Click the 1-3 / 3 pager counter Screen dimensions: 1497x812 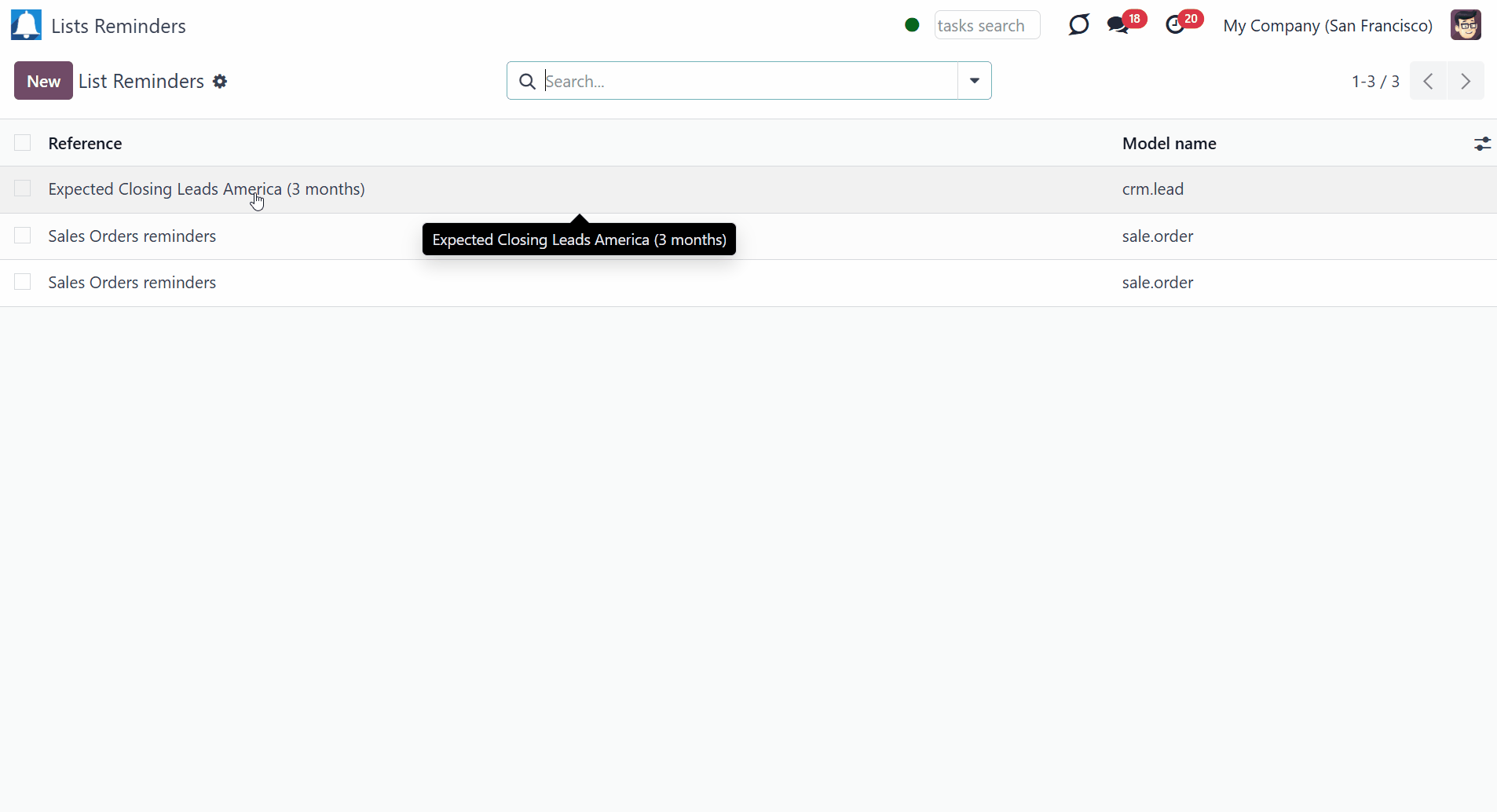tap(1375, 82)
